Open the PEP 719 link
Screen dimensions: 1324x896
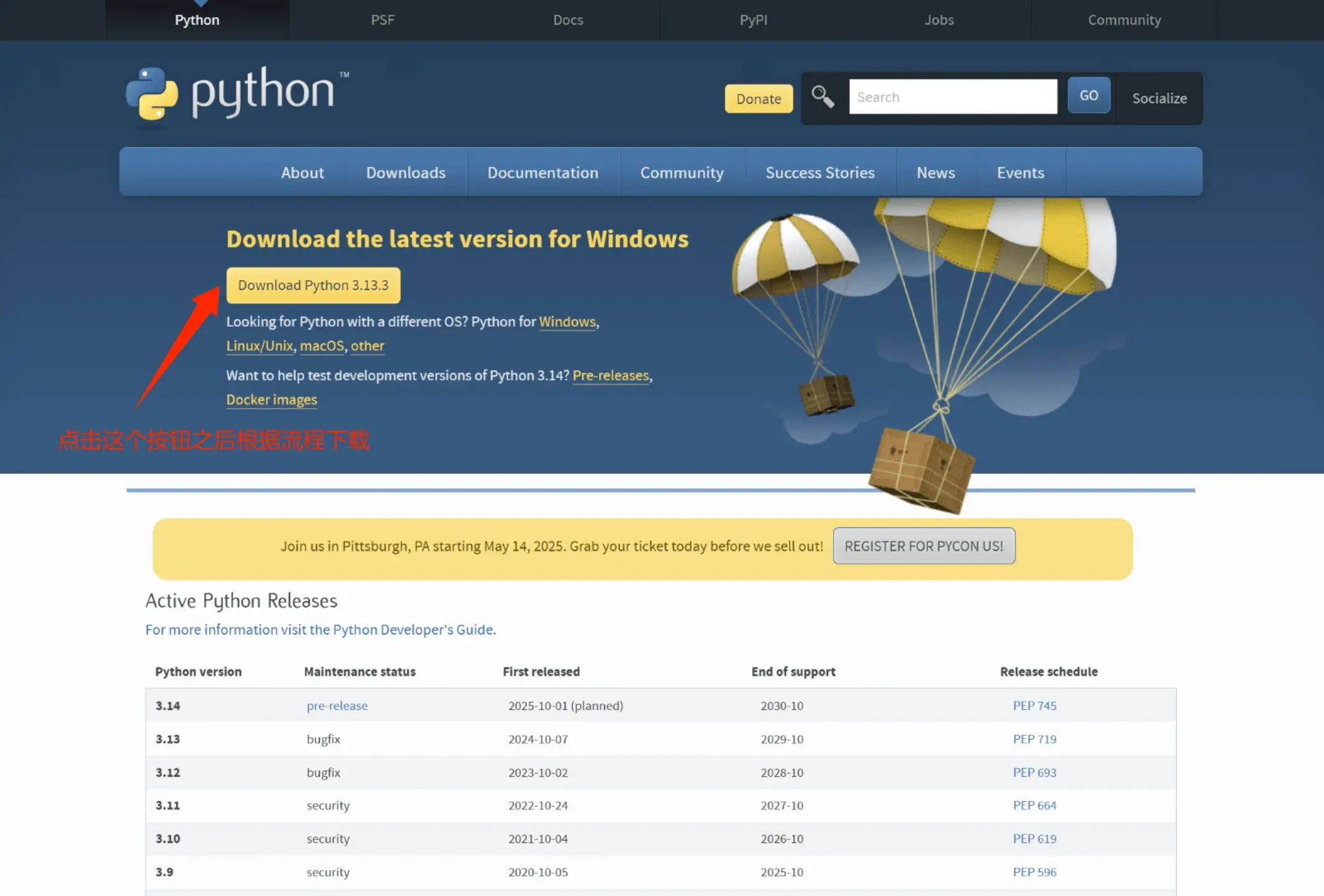[x=1035, y=739]
